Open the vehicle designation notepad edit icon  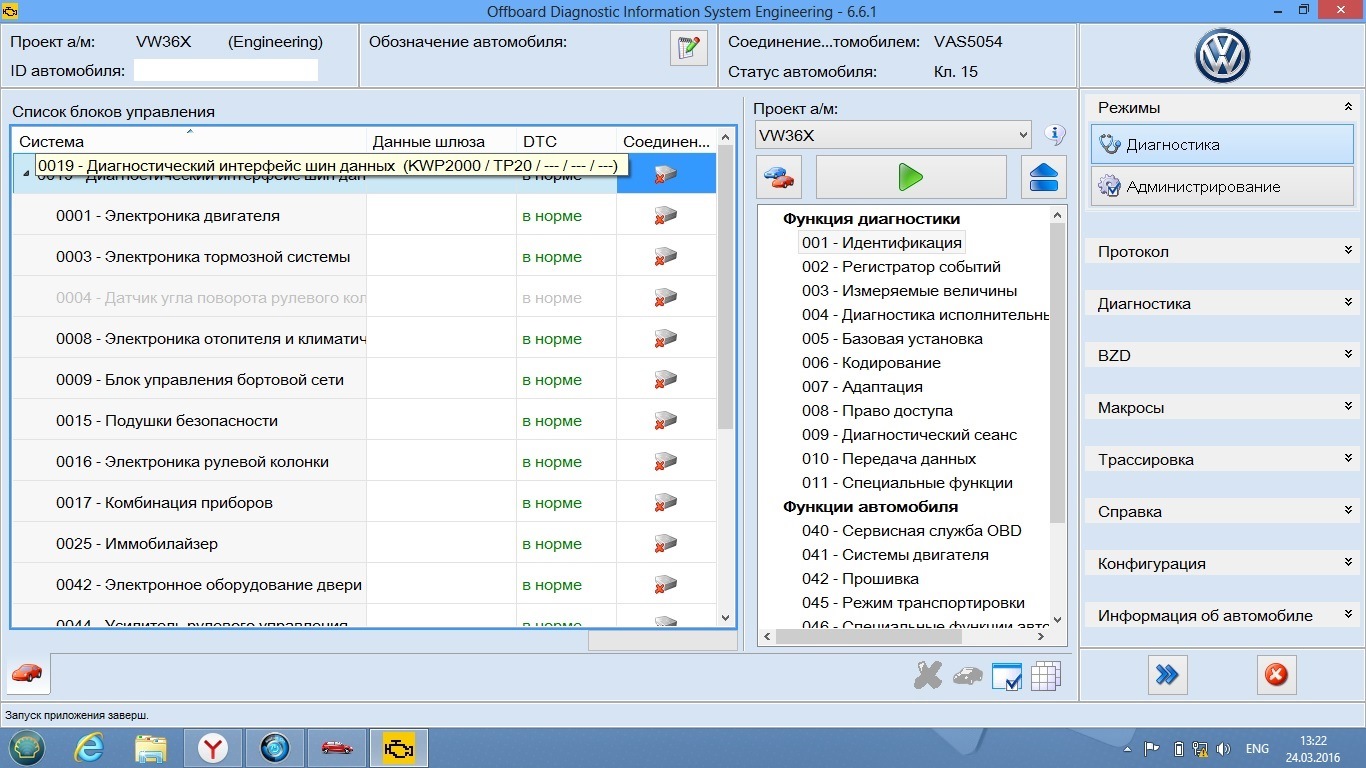click(x=688, y=48)
